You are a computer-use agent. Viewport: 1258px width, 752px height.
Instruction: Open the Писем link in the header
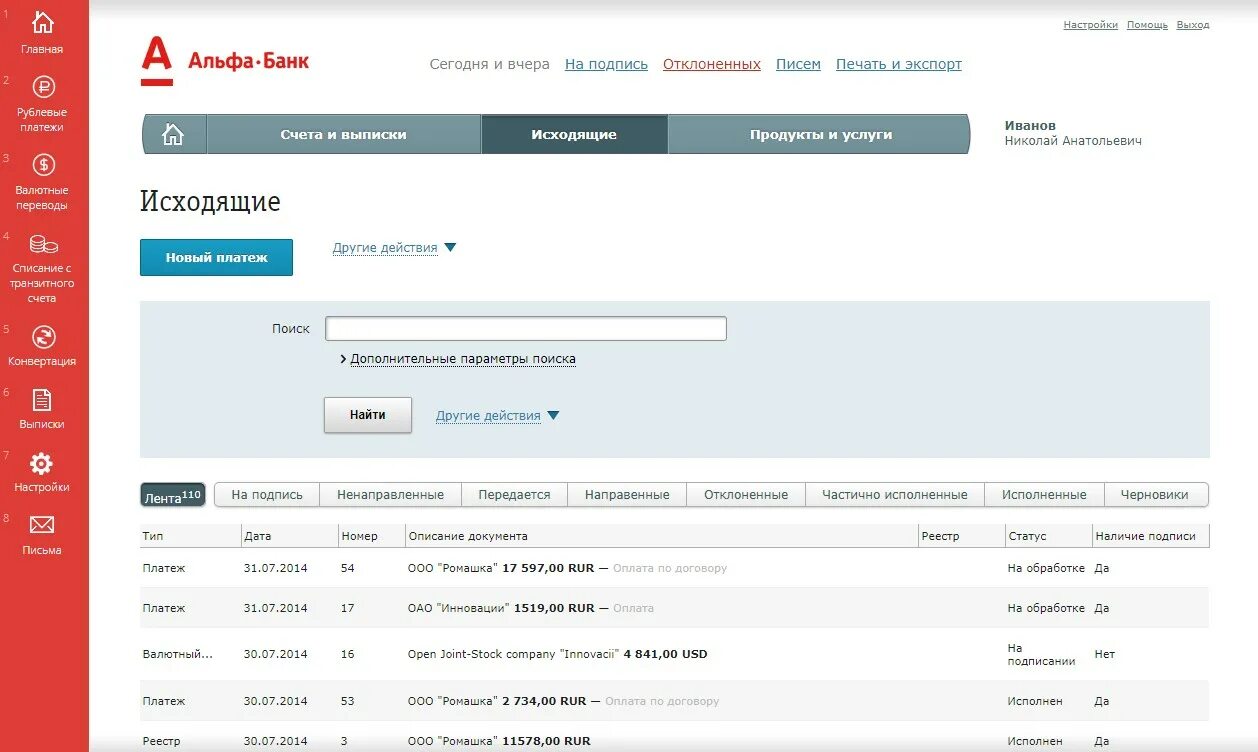[798, 64]
